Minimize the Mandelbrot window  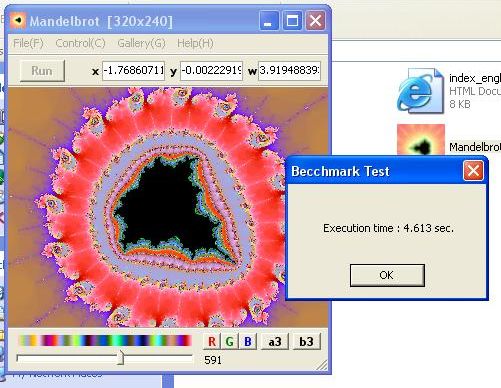pos(269,21)
